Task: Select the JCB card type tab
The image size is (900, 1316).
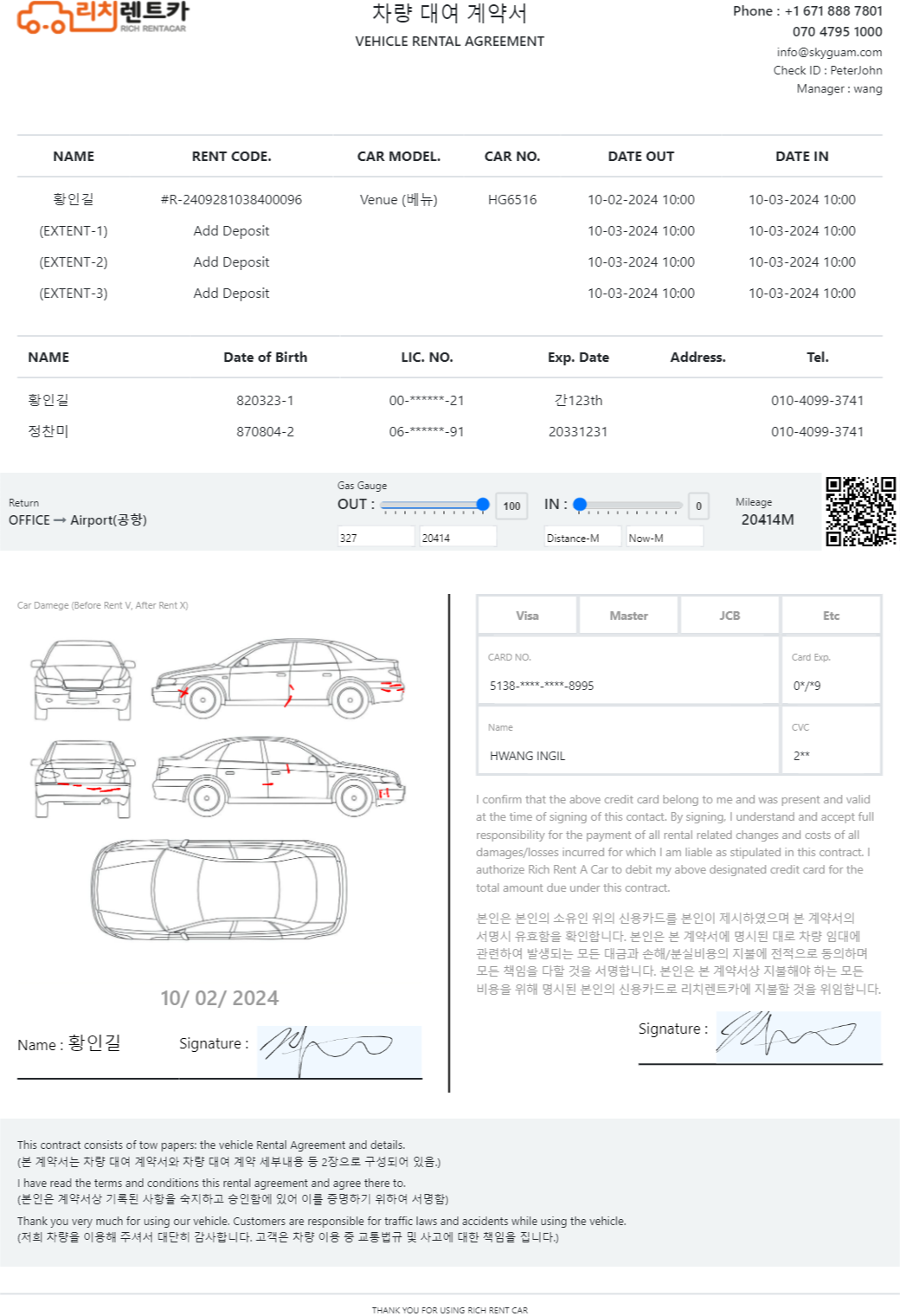Action: pyautogui.click(x=730, y=616)
